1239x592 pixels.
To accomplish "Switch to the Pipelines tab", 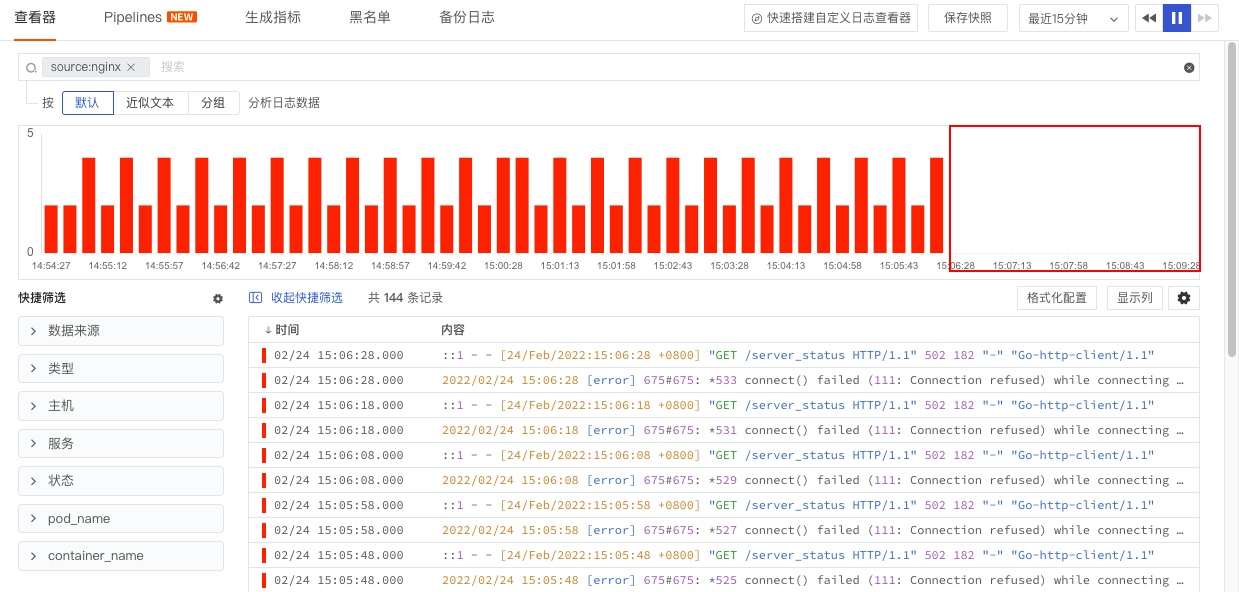I will tap(150, 18).
